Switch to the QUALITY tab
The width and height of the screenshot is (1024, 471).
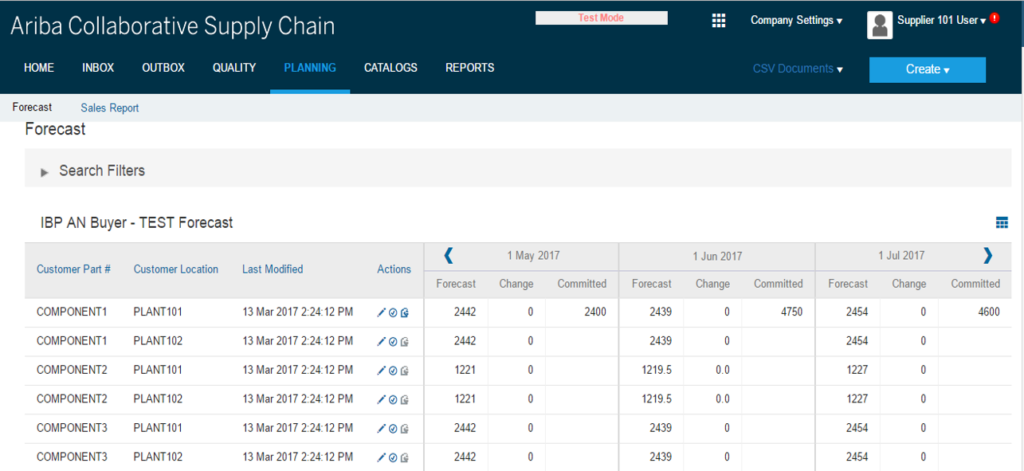[234, 68]
